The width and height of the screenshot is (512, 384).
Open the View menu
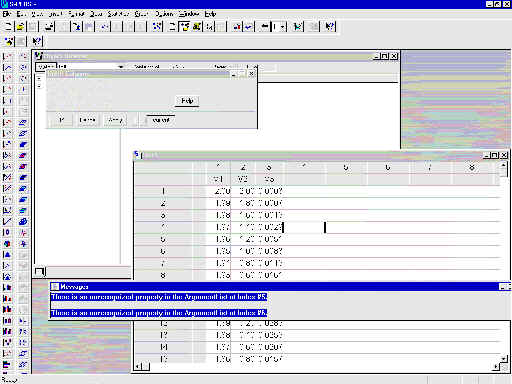[37, 14]
